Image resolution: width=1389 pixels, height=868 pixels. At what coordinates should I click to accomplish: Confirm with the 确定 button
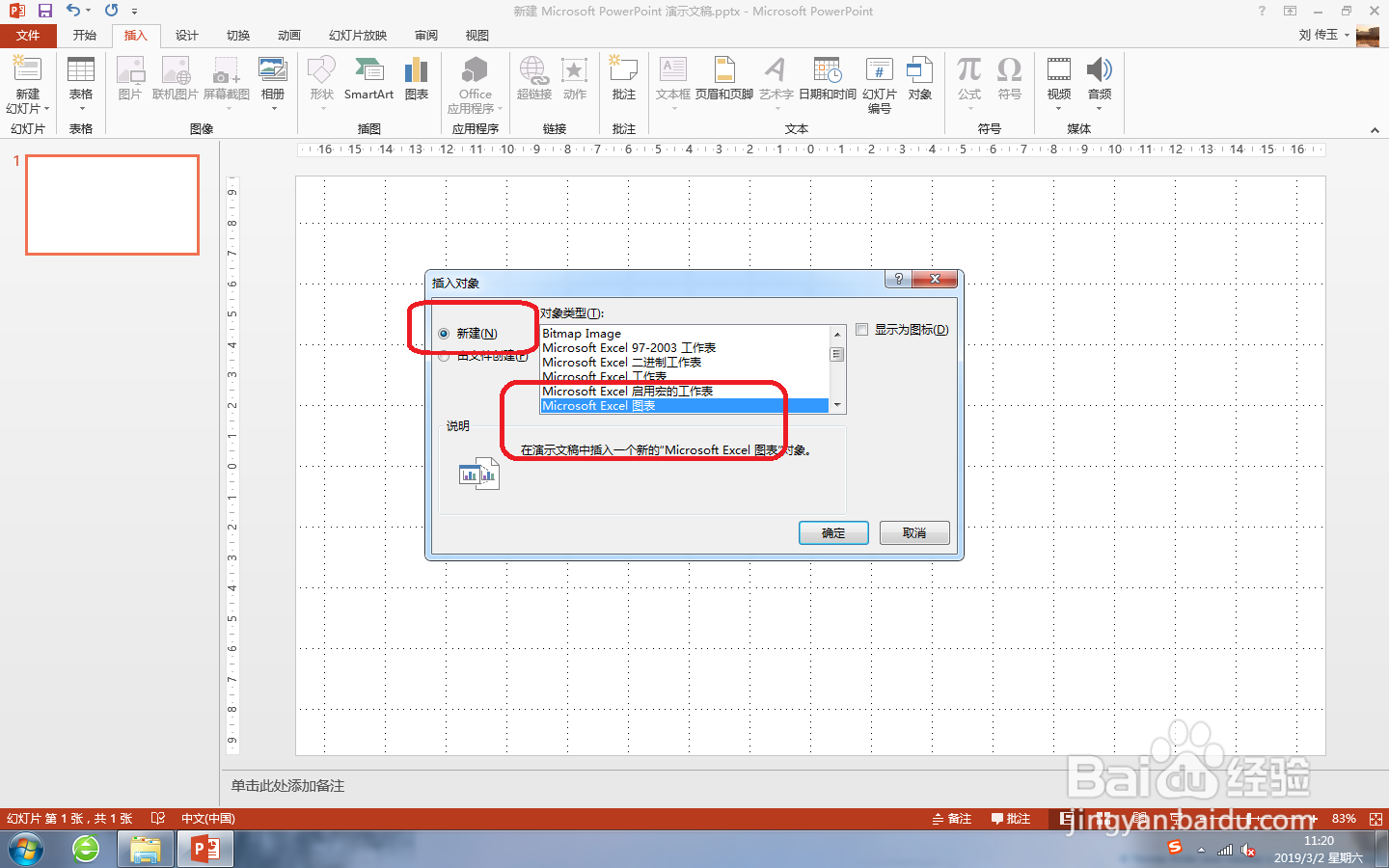[x=832, y=532]
